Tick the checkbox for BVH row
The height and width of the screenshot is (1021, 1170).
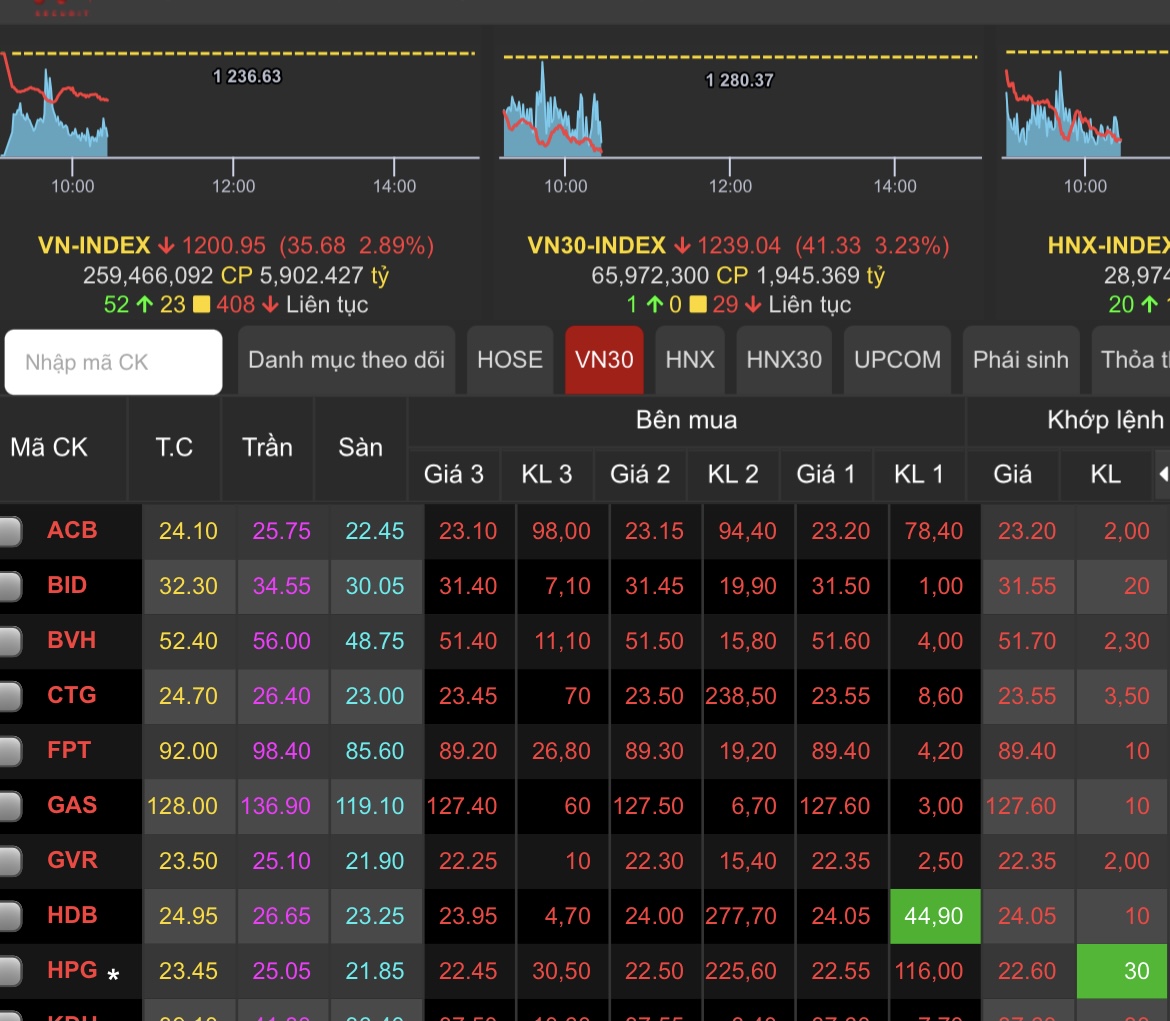point(10,641)
